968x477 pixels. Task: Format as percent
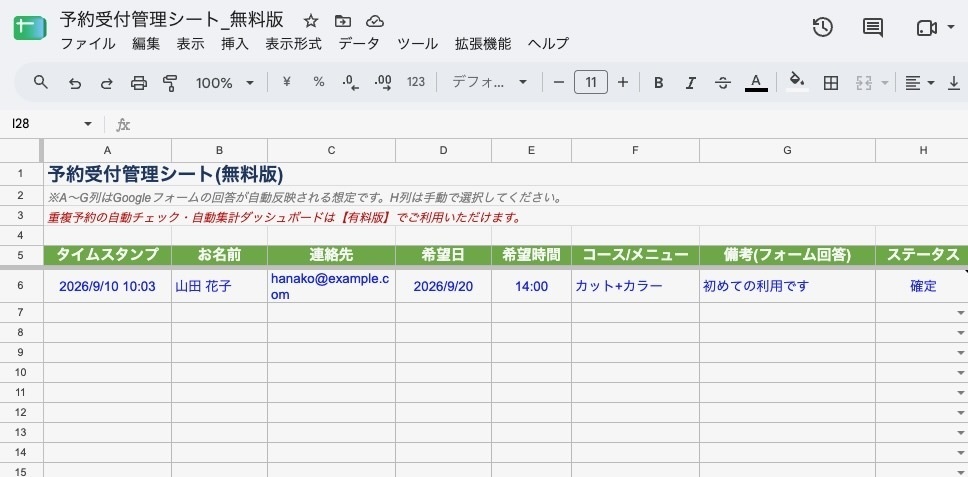point(319,82)
